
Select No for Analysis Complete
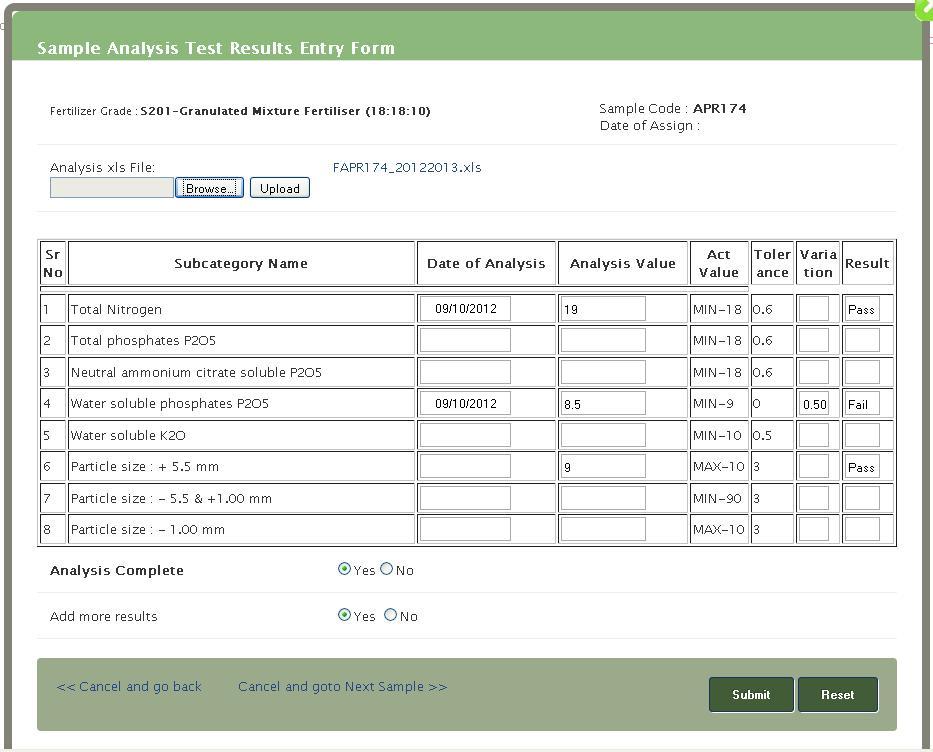point(387,569)
